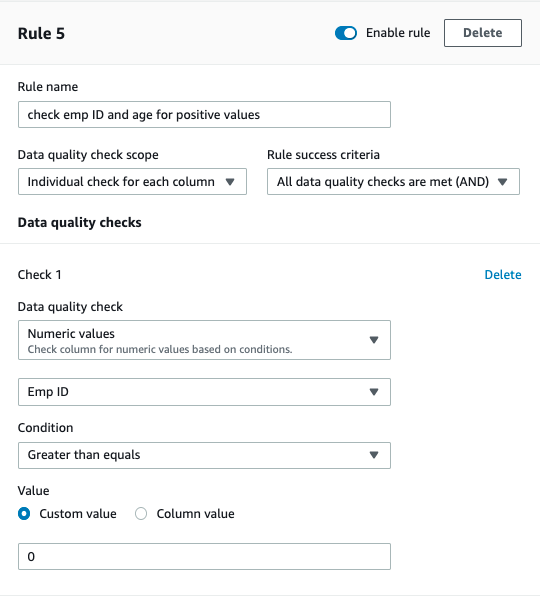Open the Data quality check scope dropdown
The height and width of the screenshot is (597, 540).
click(132, 182)
